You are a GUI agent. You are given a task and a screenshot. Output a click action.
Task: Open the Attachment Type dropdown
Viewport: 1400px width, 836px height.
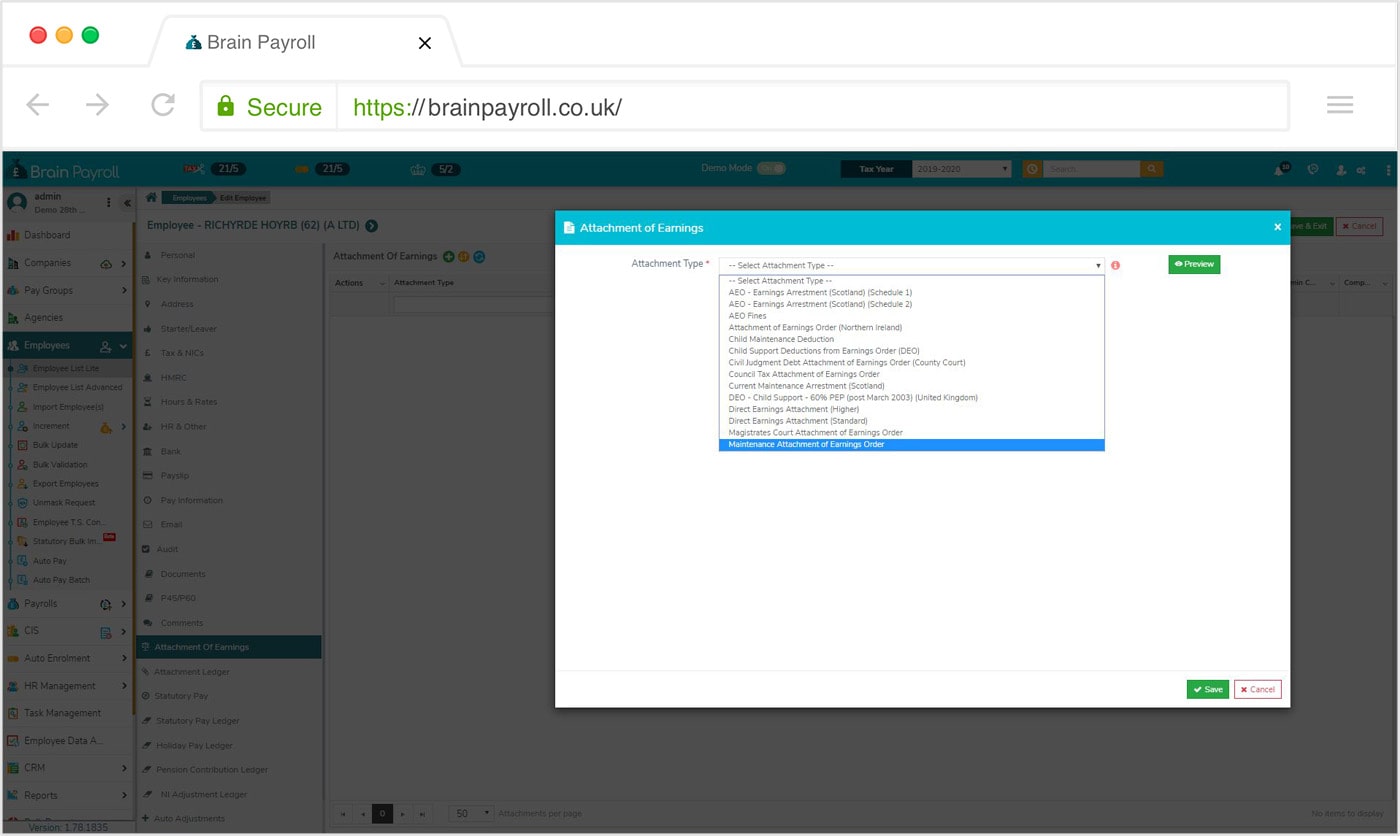click(911, 265)
